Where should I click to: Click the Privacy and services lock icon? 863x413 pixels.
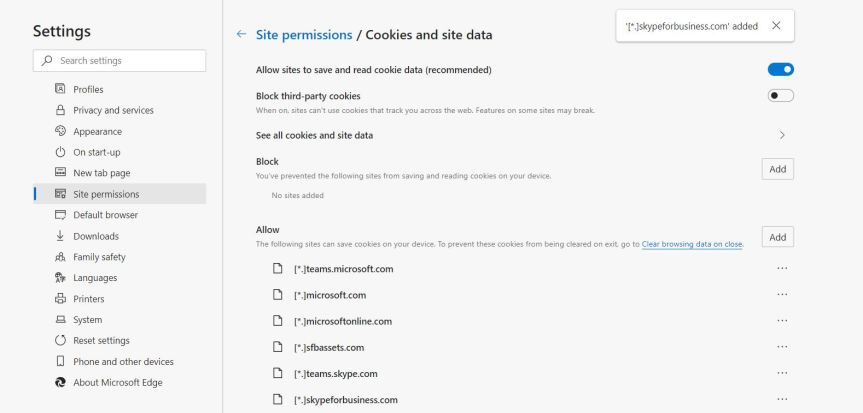[x=60, y=110]
